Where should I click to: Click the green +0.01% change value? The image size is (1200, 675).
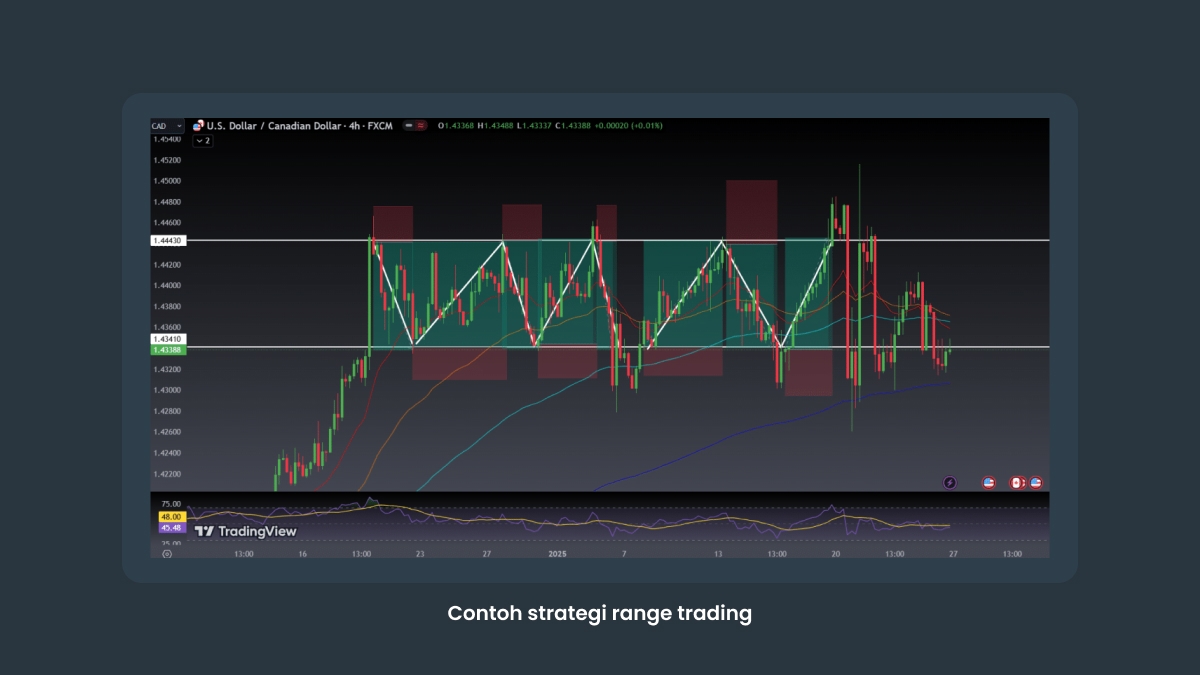[647, 124]
